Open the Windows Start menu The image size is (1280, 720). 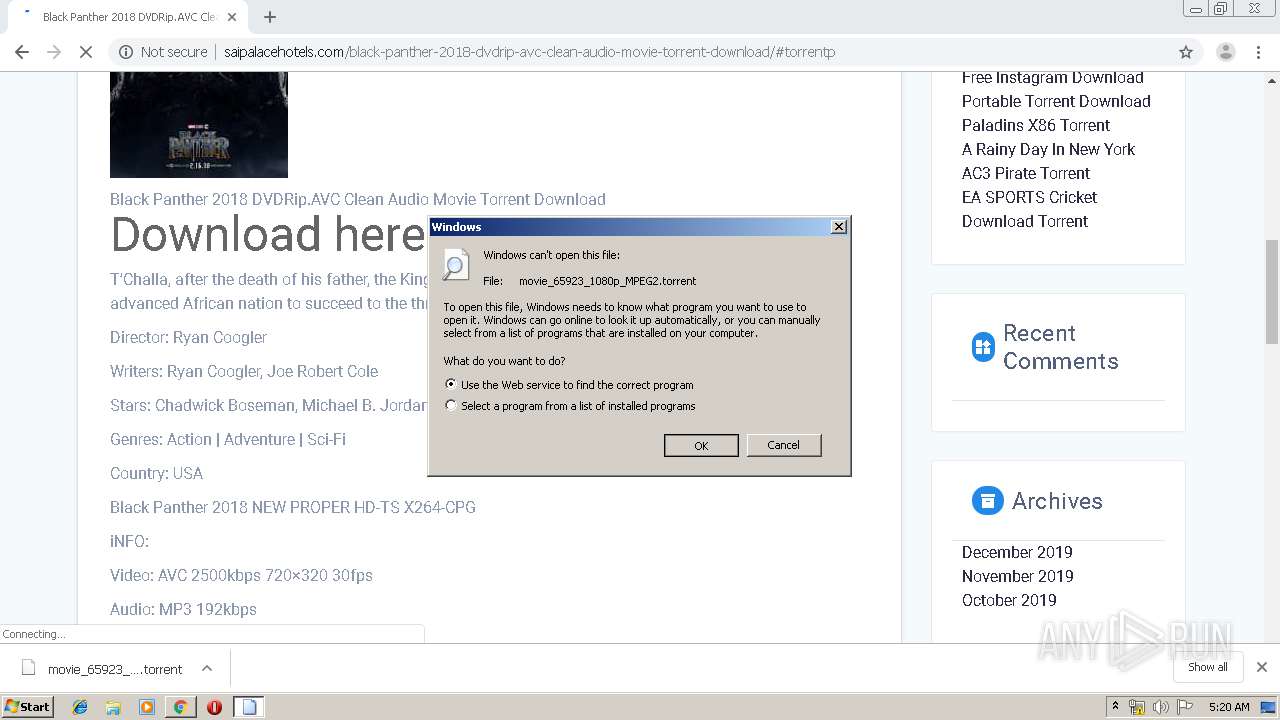28,706
